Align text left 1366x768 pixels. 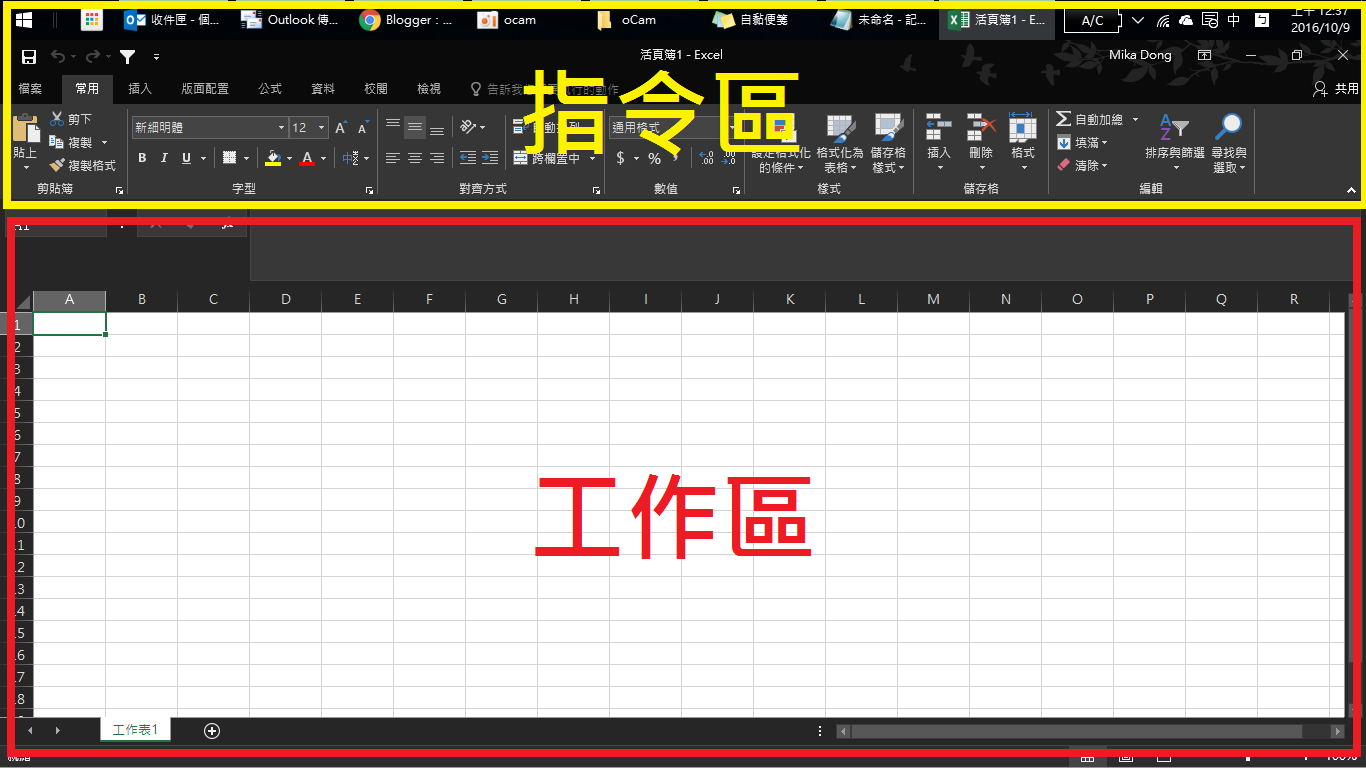point(393,158)
